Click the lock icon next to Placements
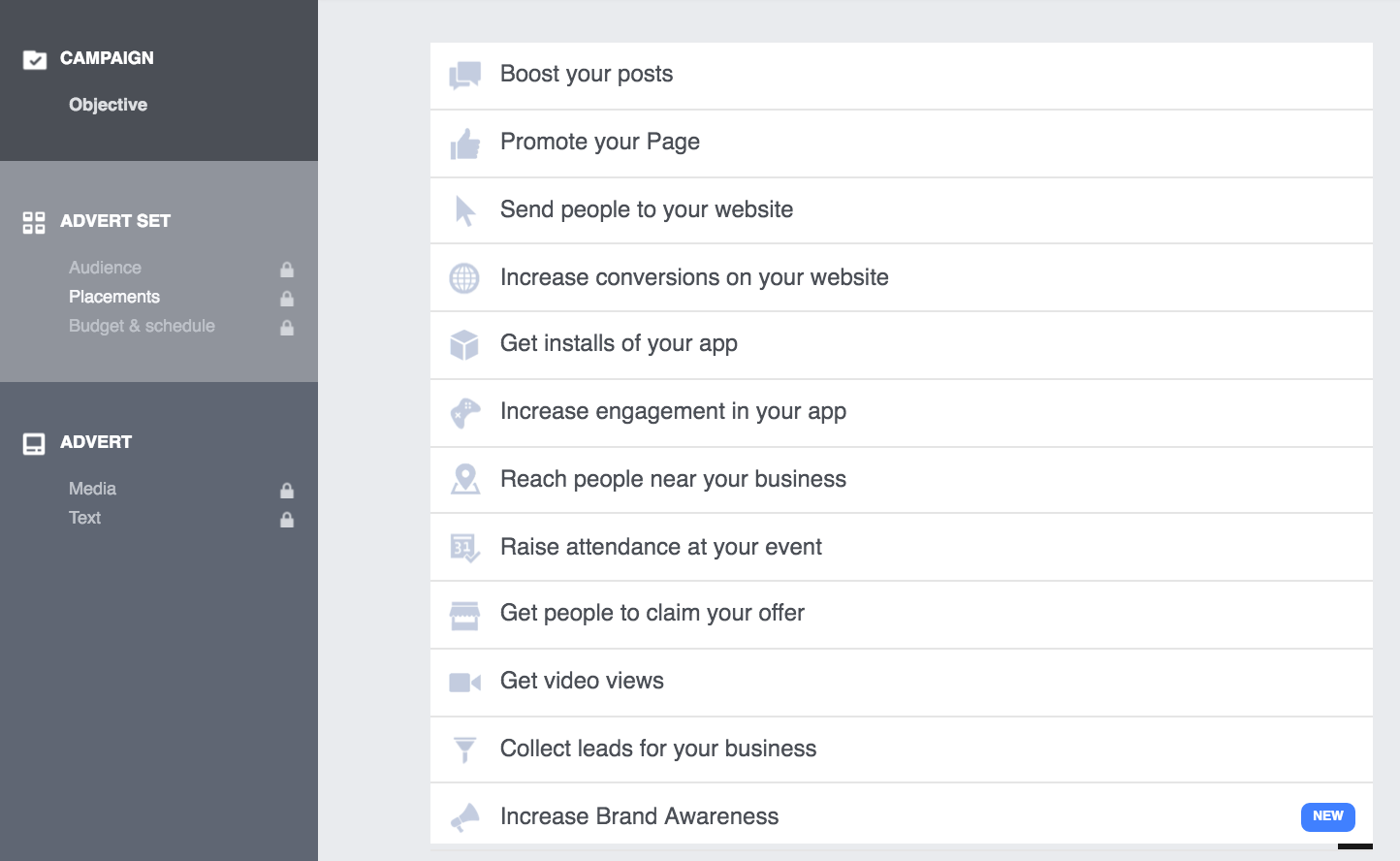 pos(287,298)
